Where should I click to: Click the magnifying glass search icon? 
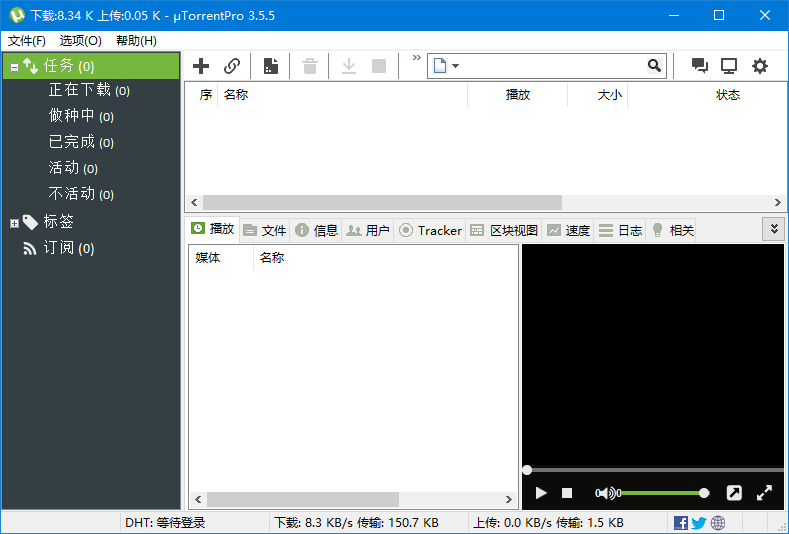pos(654,65)
